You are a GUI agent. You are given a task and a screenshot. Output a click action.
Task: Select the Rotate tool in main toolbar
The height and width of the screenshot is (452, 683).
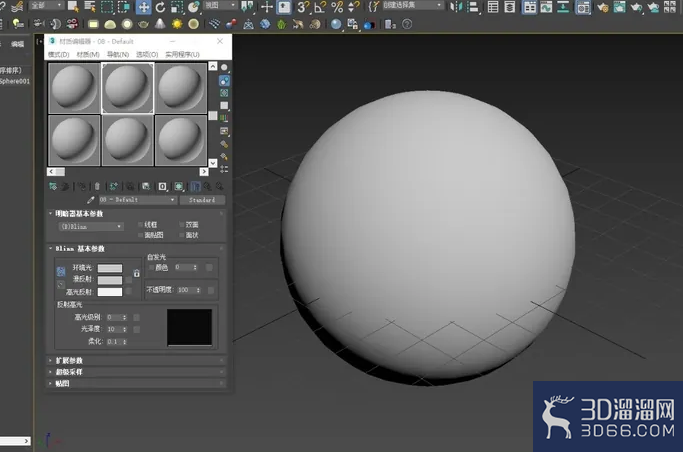tap(160, 7)
